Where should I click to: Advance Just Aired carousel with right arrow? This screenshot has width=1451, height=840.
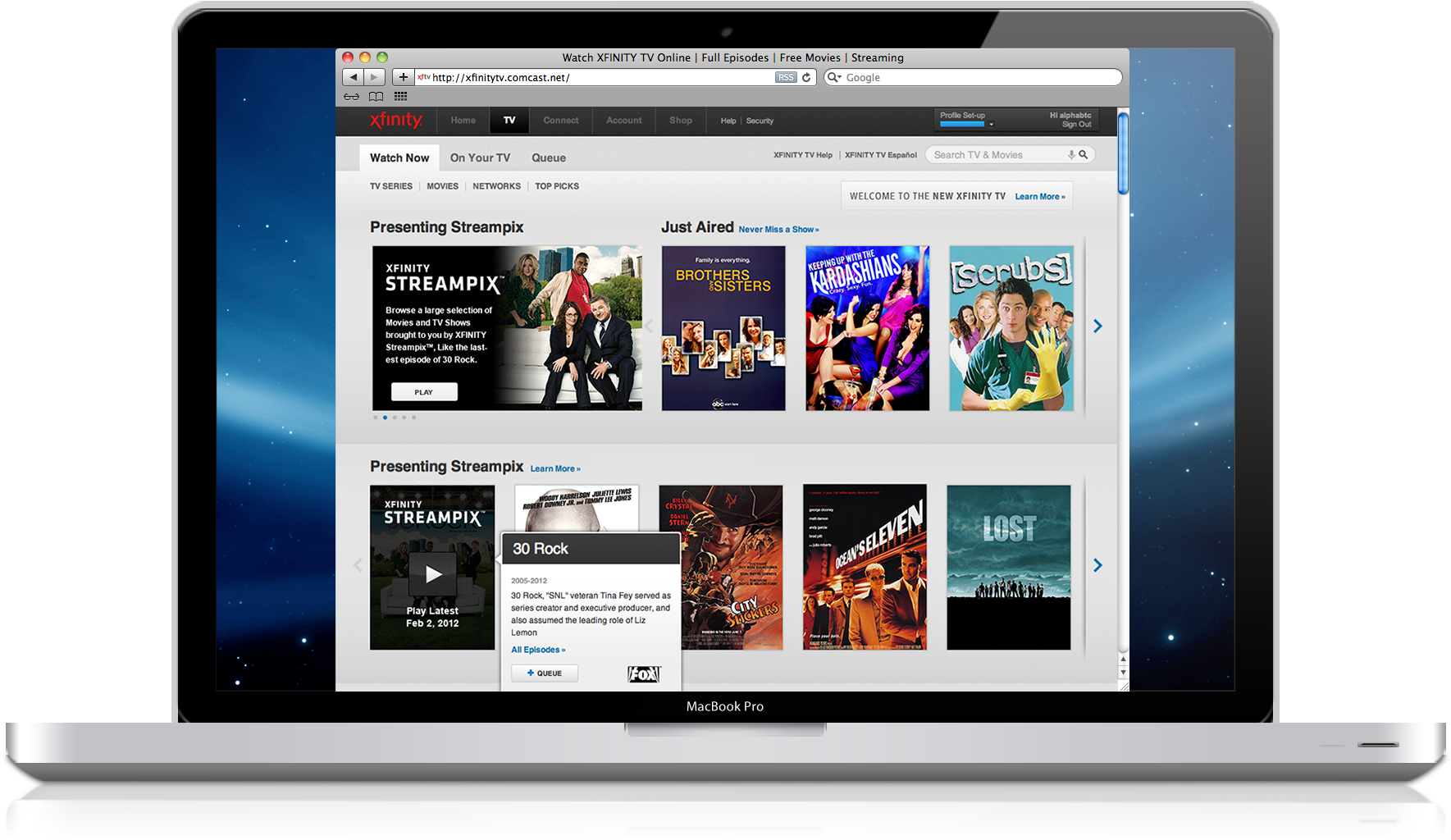(1097, 326)
